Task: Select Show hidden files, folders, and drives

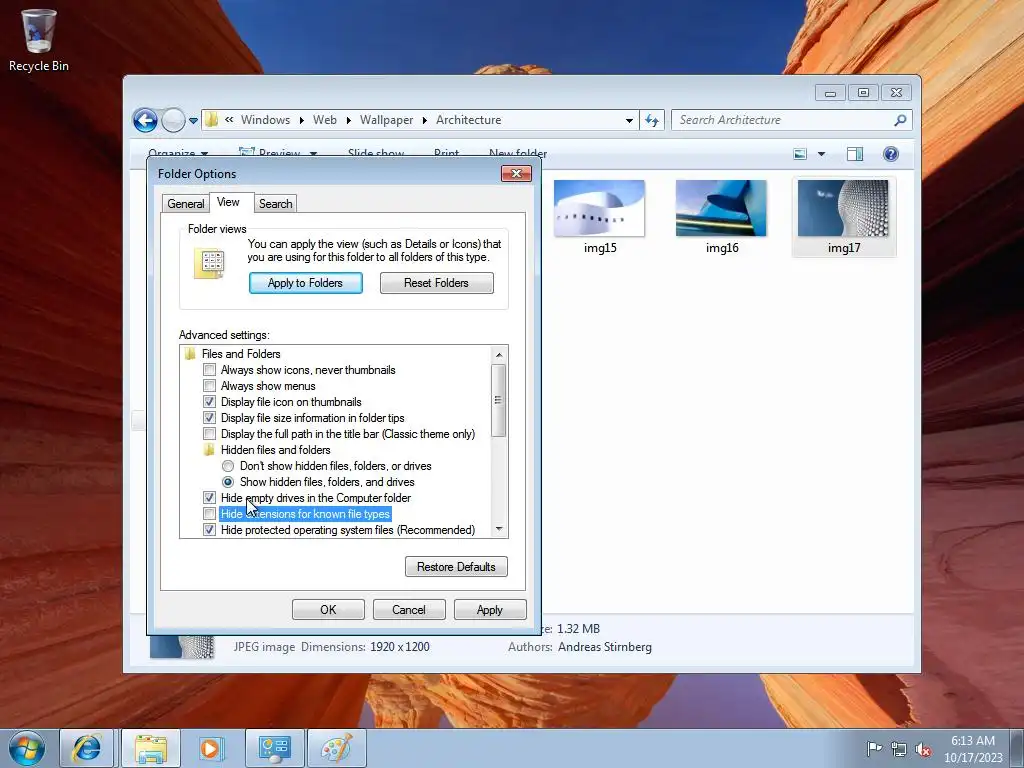Action: 228,482
